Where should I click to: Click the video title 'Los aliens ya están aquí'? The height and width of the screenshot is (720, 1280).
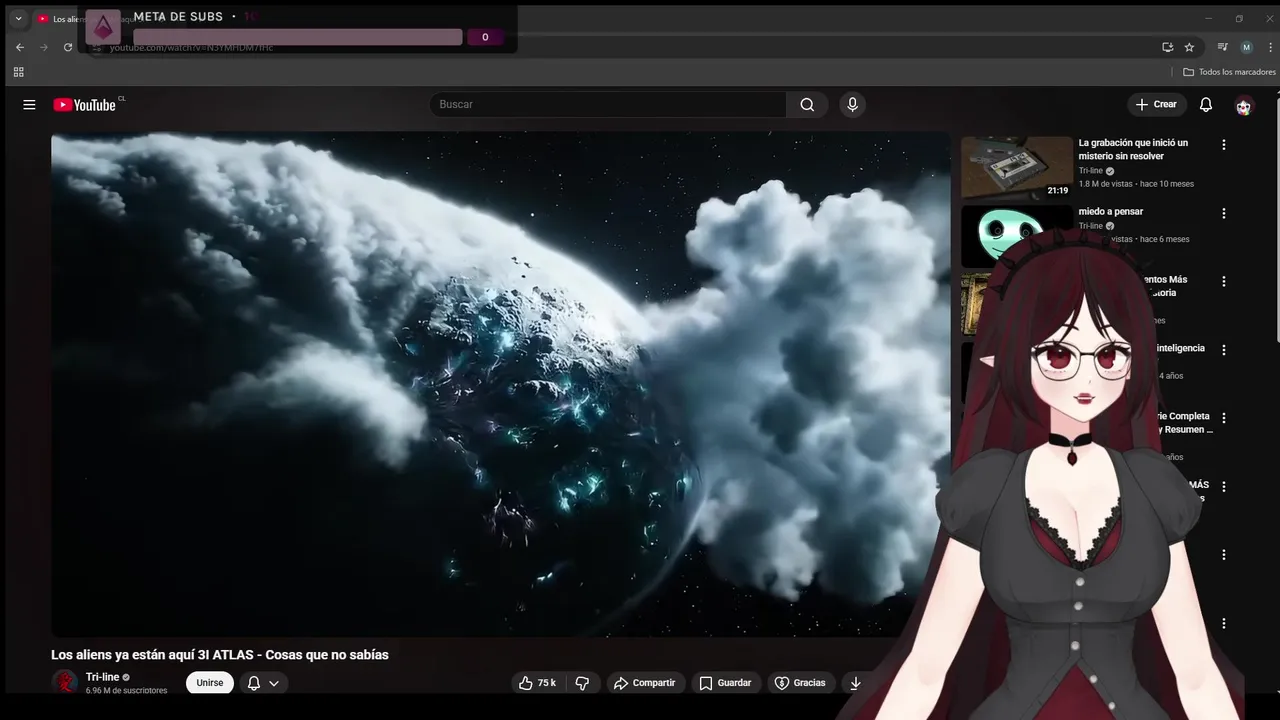220,655
